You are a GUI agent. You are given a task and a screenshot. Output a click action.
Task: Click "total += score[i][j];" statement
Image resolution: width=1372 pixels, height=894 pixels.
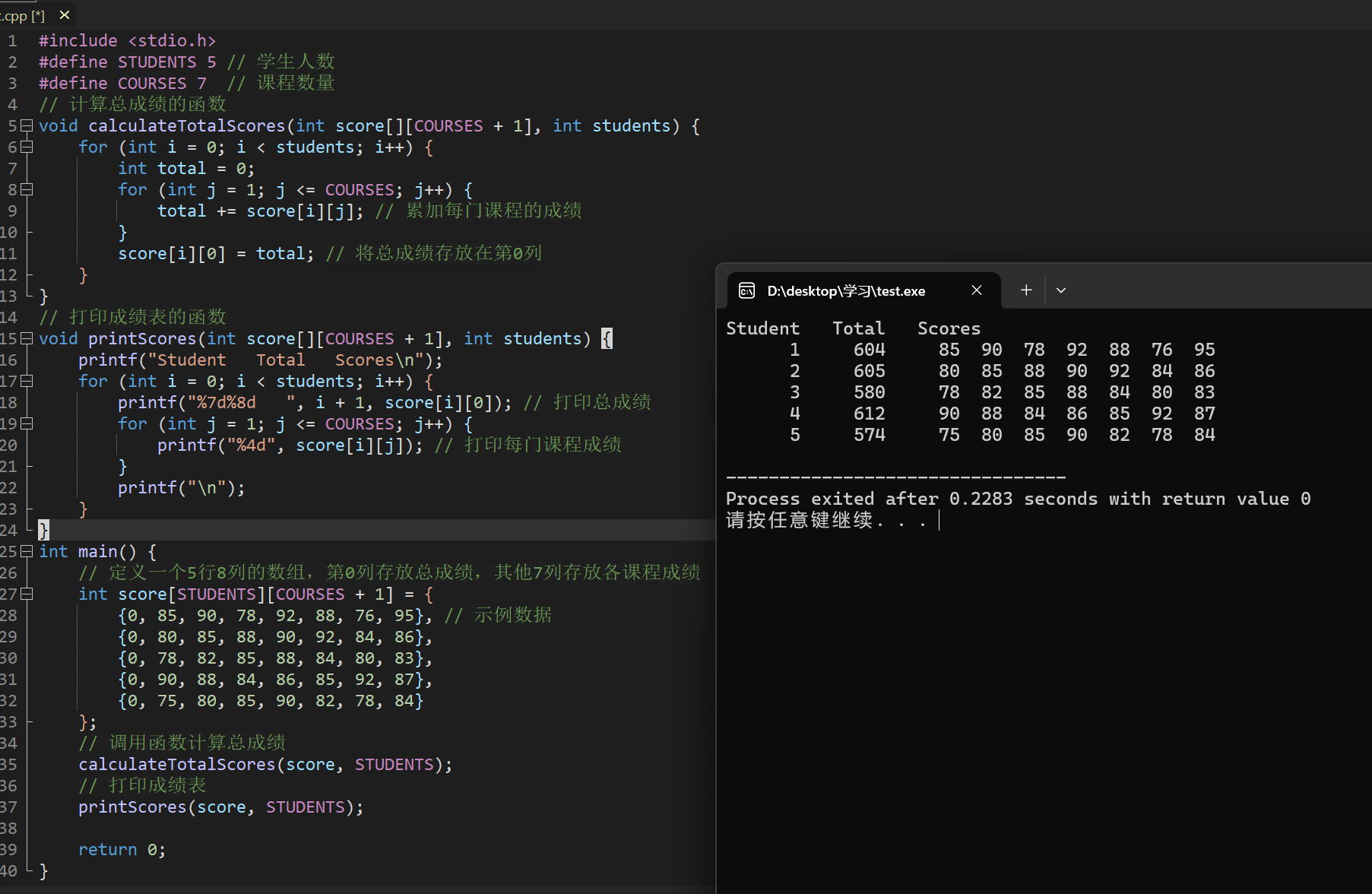(261, 211)
